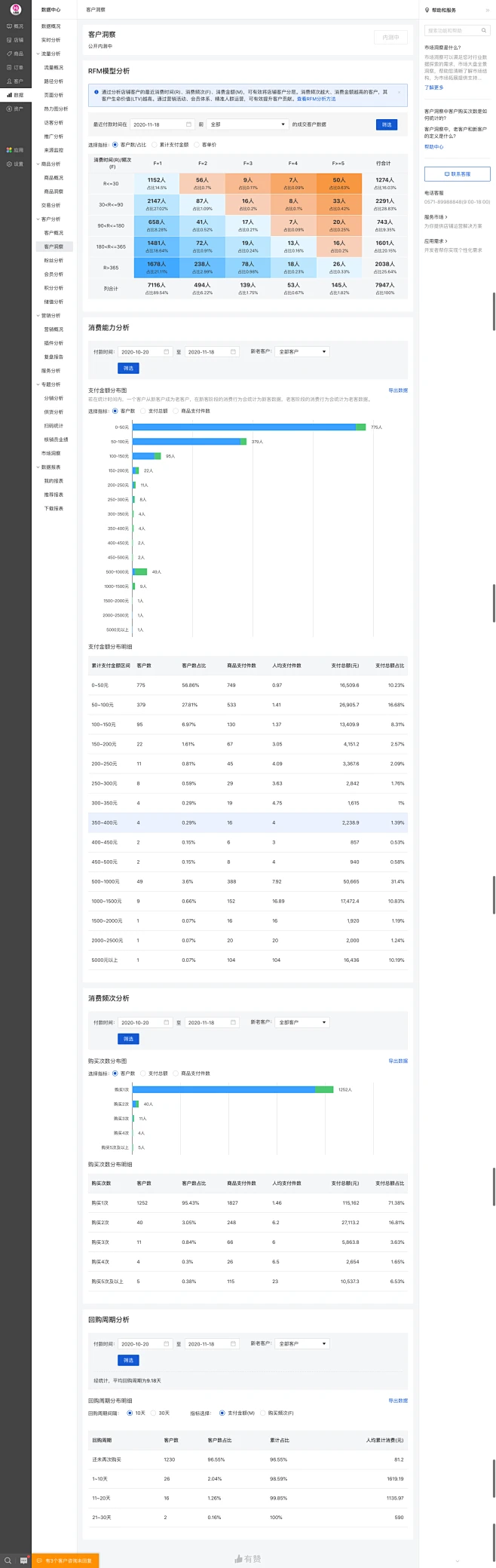The height and width of the screenshot is (1568, 496).
Task: Open the 全部 dropdown in RFM filter
Action: tap(247, 124)
